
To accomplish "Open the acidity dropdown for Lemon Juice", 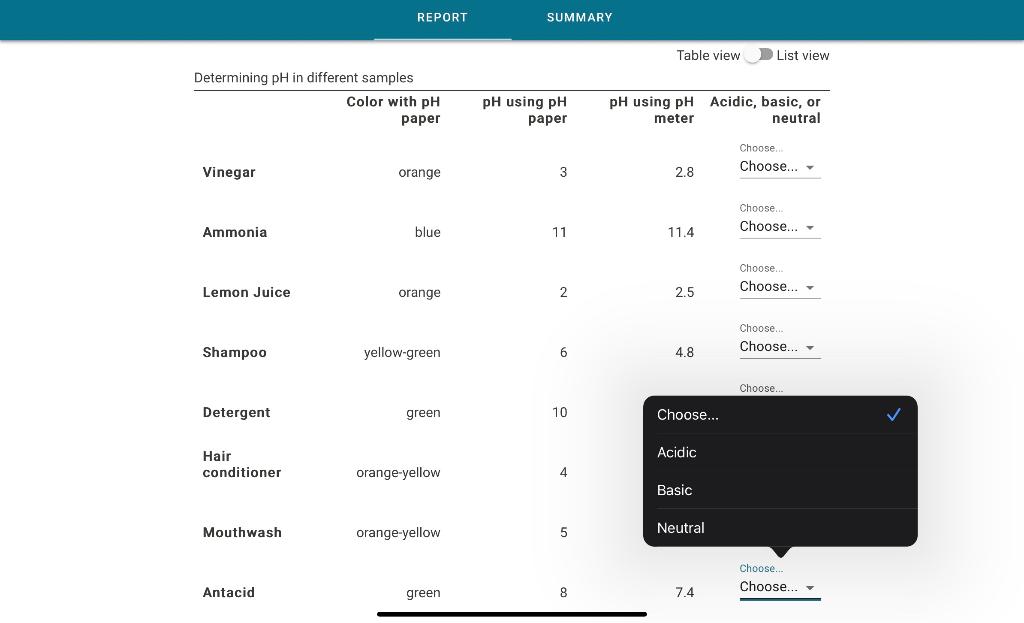I will click(770, 287).
